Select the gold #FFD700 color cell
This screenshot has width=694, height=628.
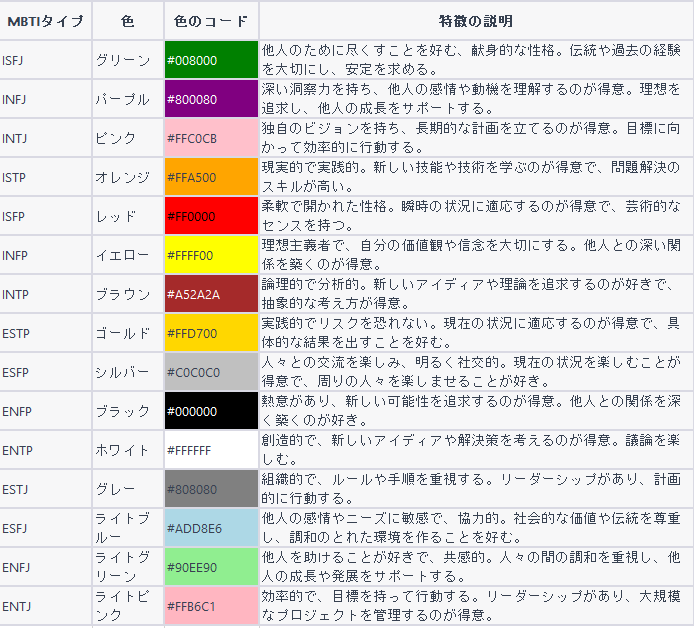click(x=211, y=333)
